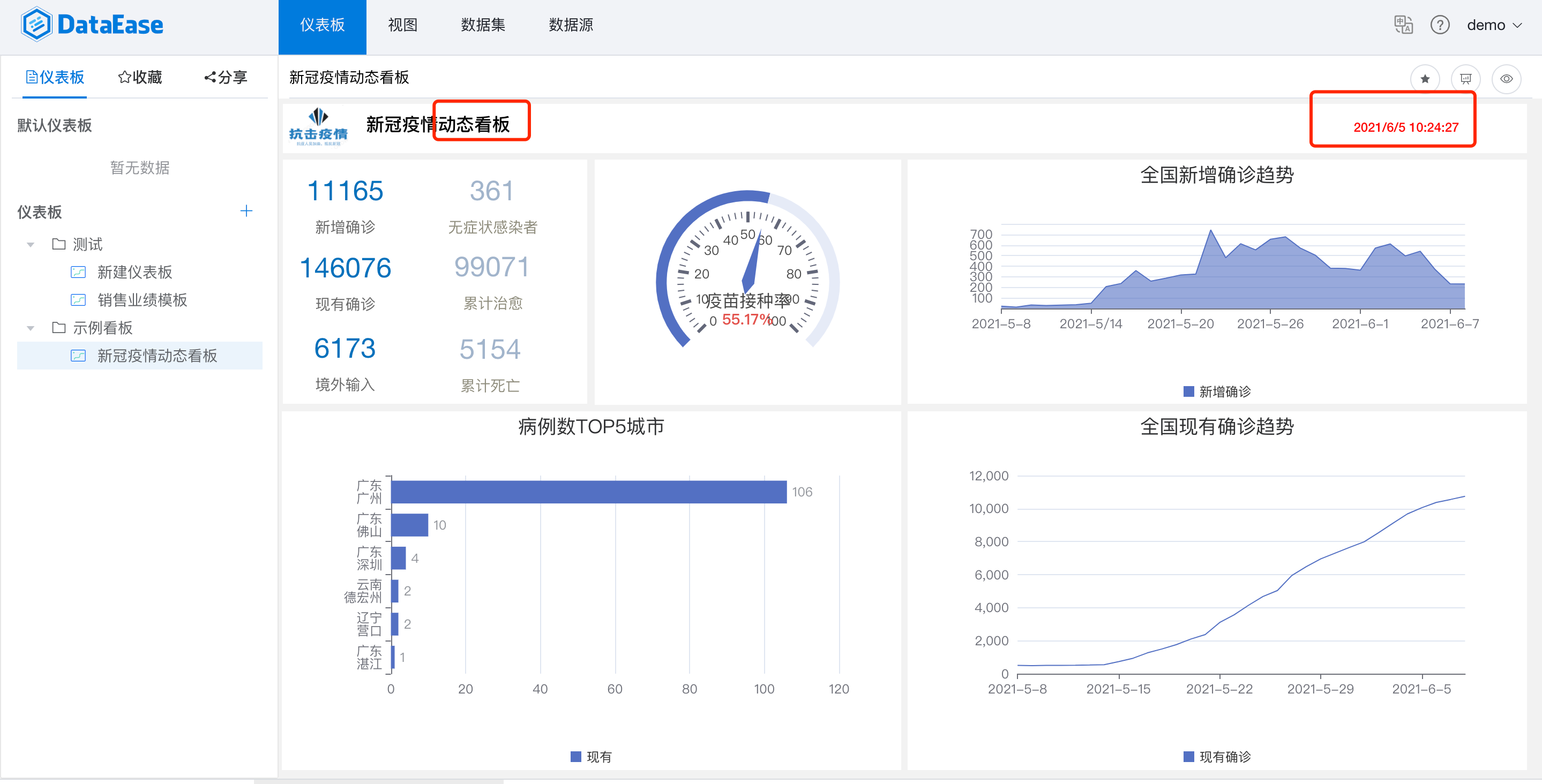Viewport: 1542px width, 784px height.
Task: Collapse the 测试 folder arrow
Action: (31, 244)
